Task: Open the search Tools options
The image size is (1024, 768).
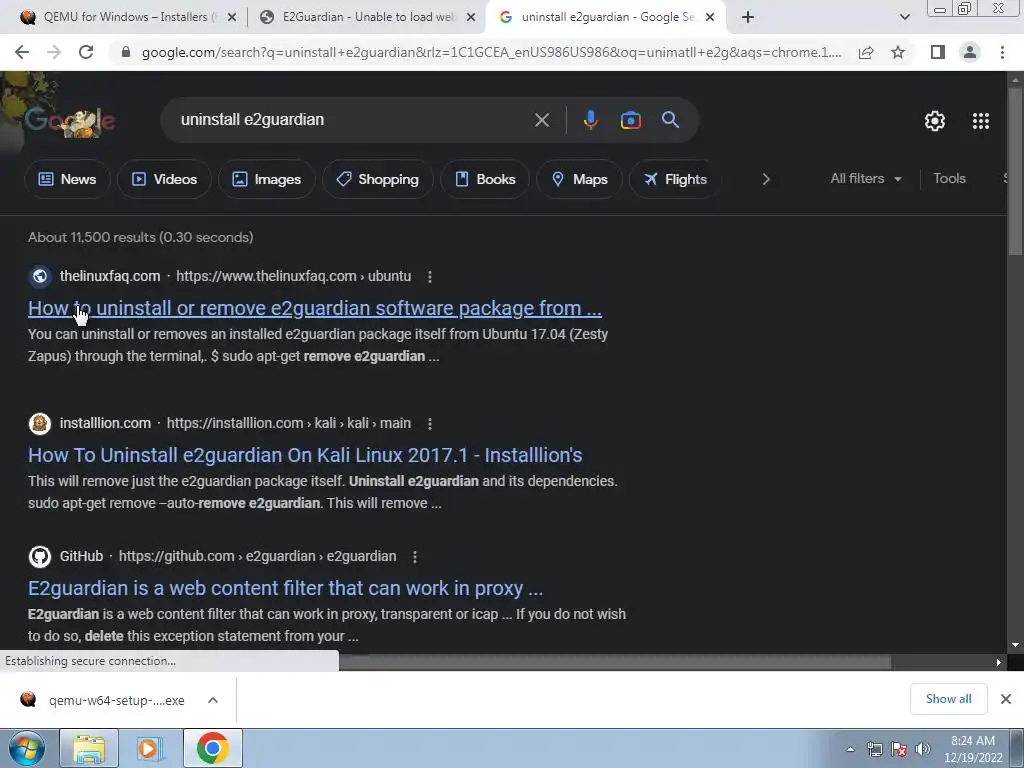Action: [949, 178]
